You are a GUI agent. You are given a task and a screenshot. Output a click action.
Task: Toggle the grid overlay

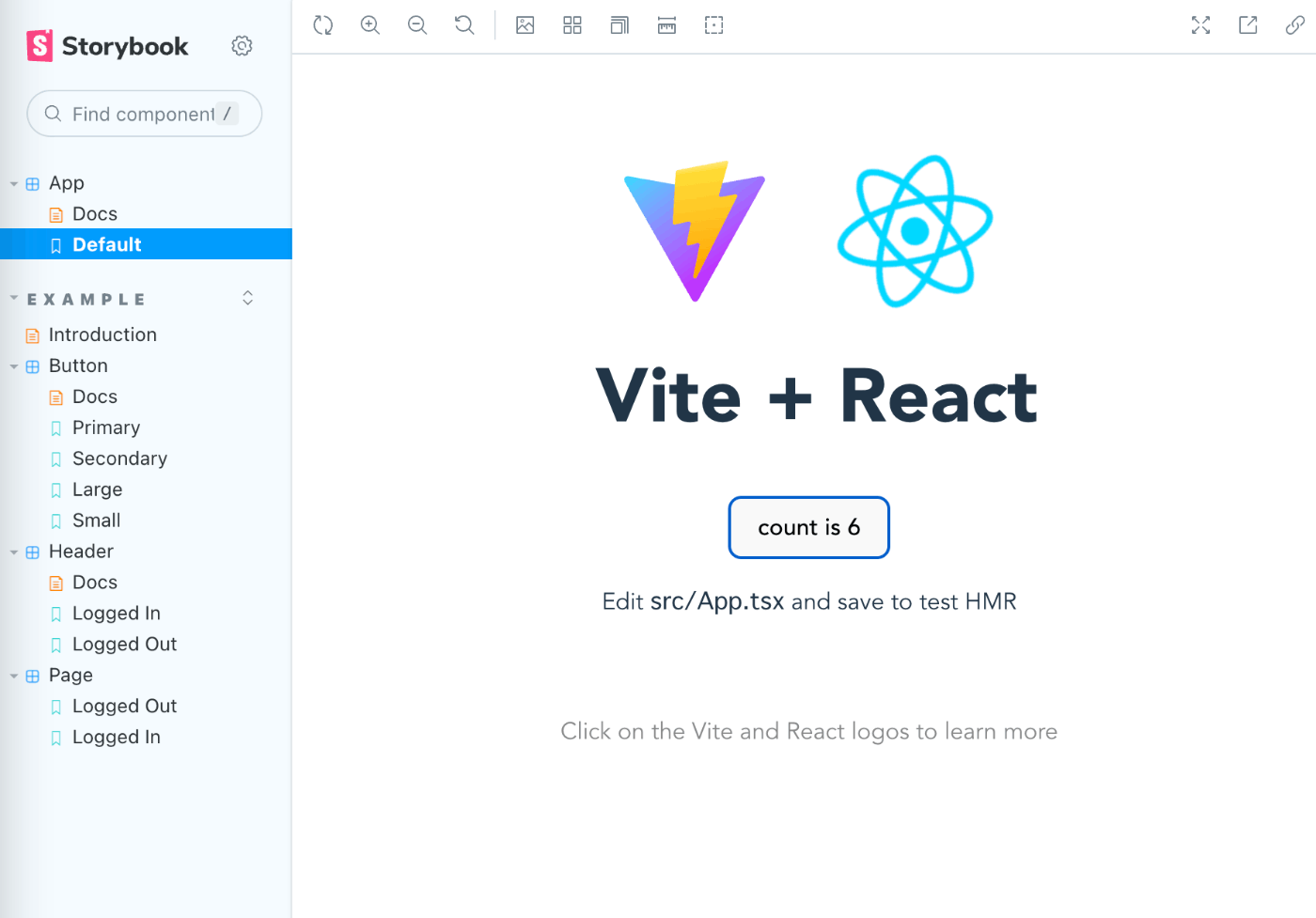point(572,25)
